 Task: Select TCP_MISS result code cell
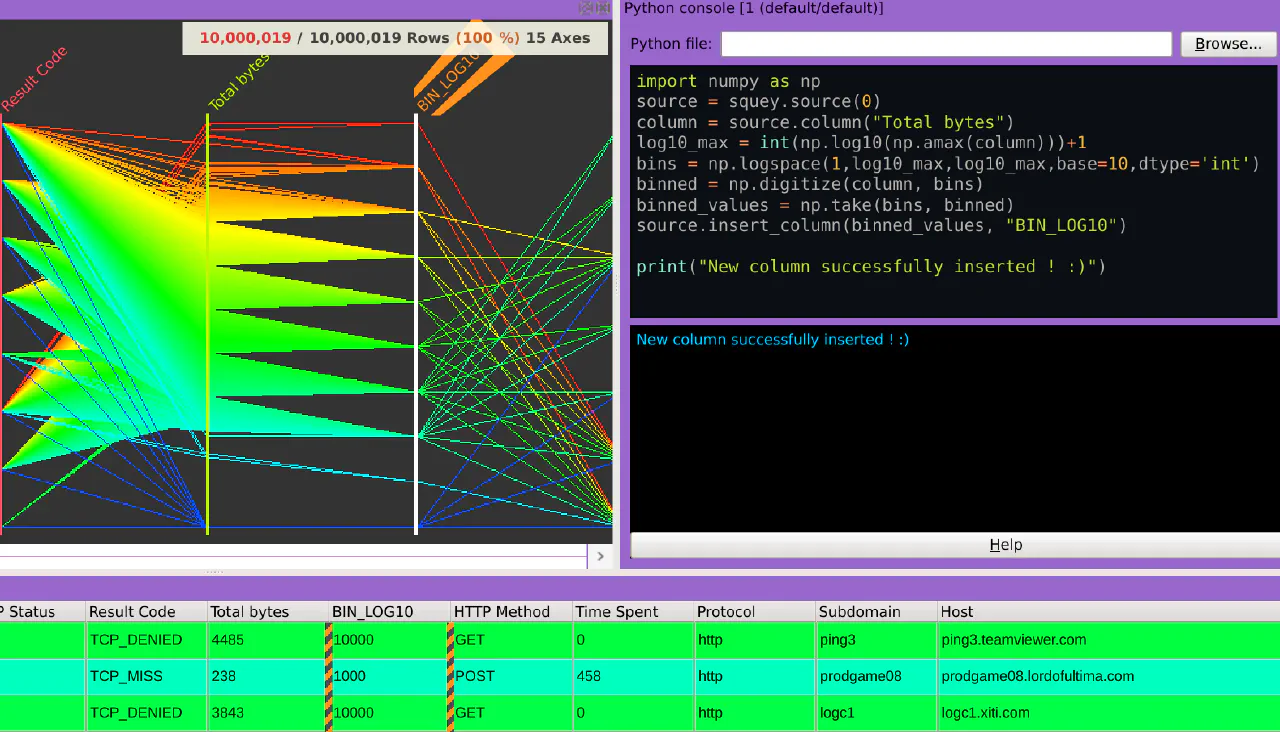[146, 676]
